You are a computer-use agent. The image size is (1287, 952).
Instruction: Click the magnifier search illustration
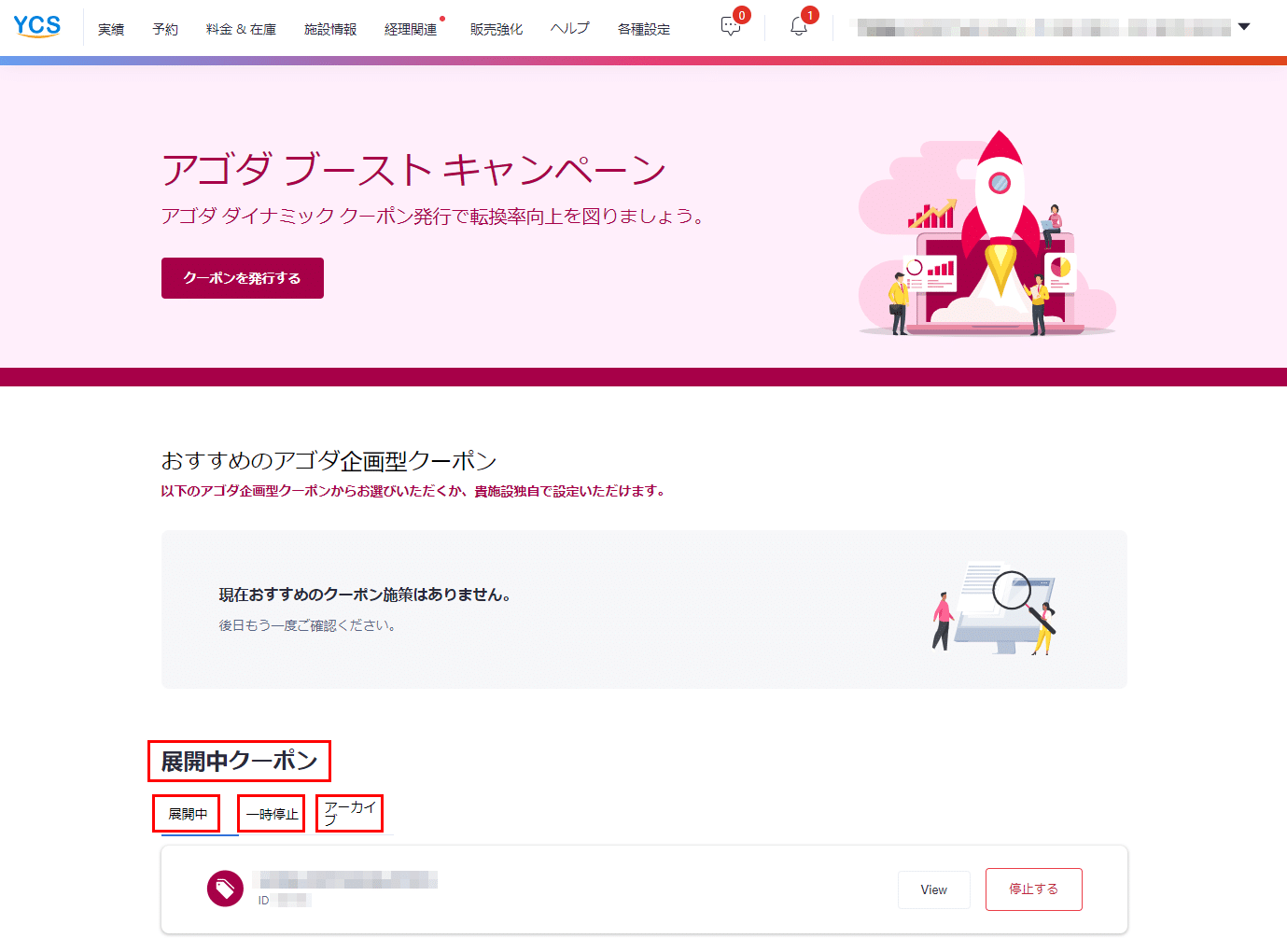click(x=995, y=609)
